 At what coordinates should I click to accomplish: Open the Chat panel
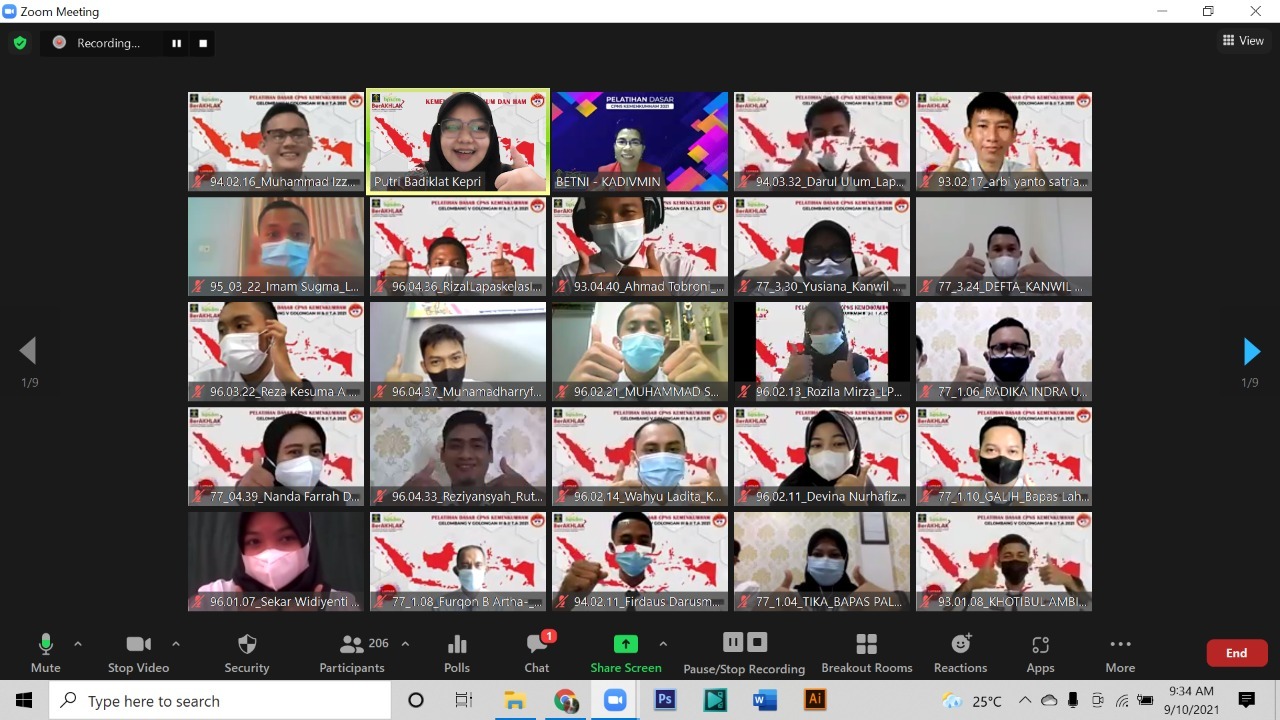[x=537, y=653]
